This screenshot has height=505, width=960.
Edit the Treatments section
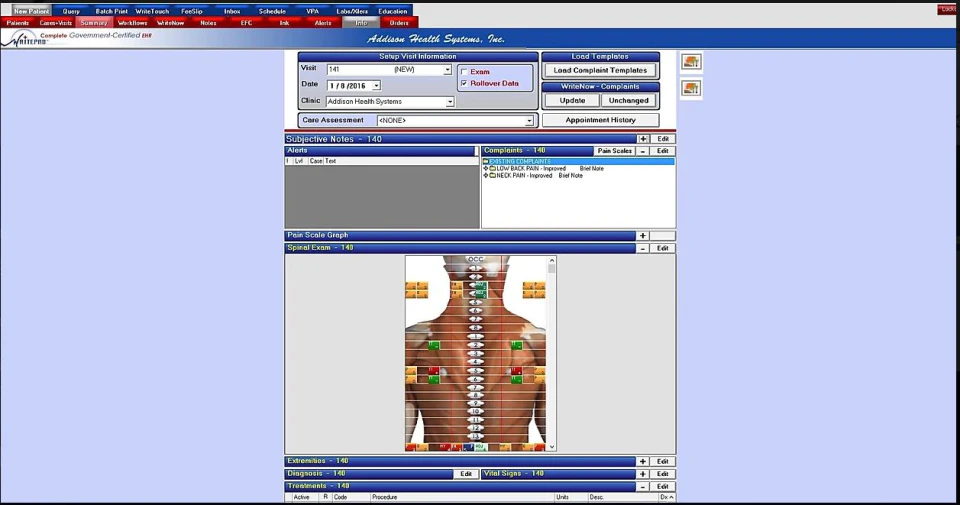662,487
